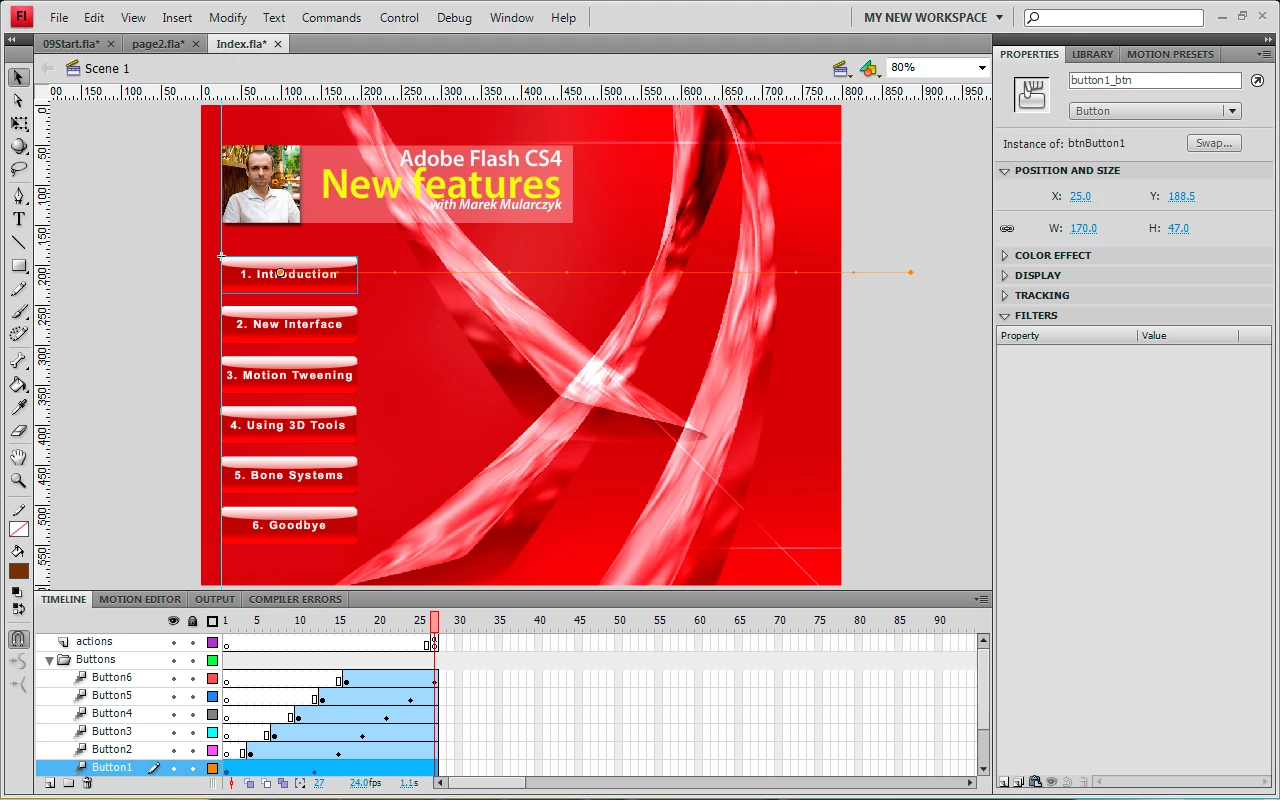Expand the Color Effect section
The width and height of the screenshot is (1280, 800).
pyautogui.click(x=1004, y=256)
